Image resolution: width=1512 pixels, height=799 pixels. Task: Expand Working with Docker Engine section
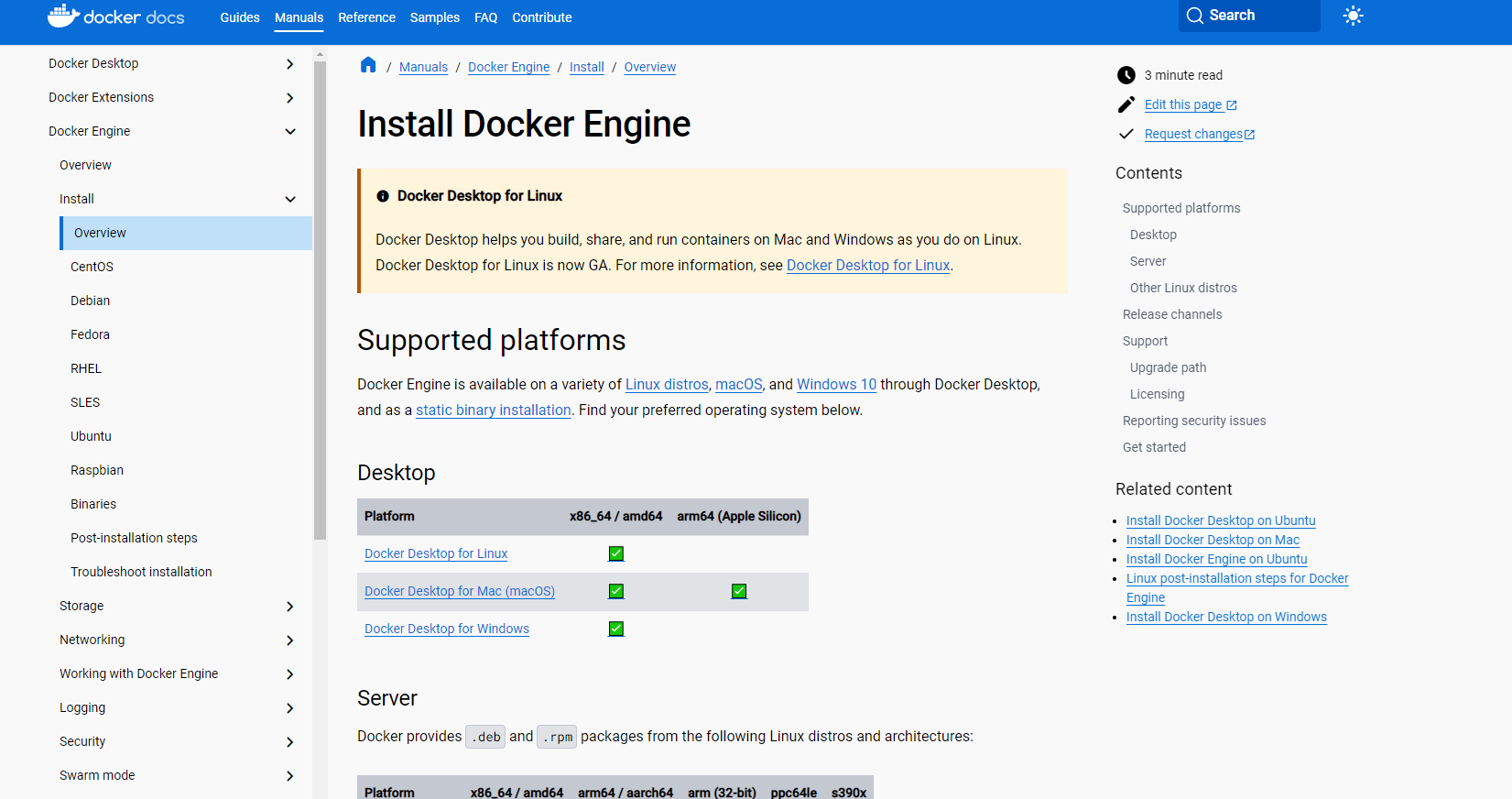click(x=290, y=674)
